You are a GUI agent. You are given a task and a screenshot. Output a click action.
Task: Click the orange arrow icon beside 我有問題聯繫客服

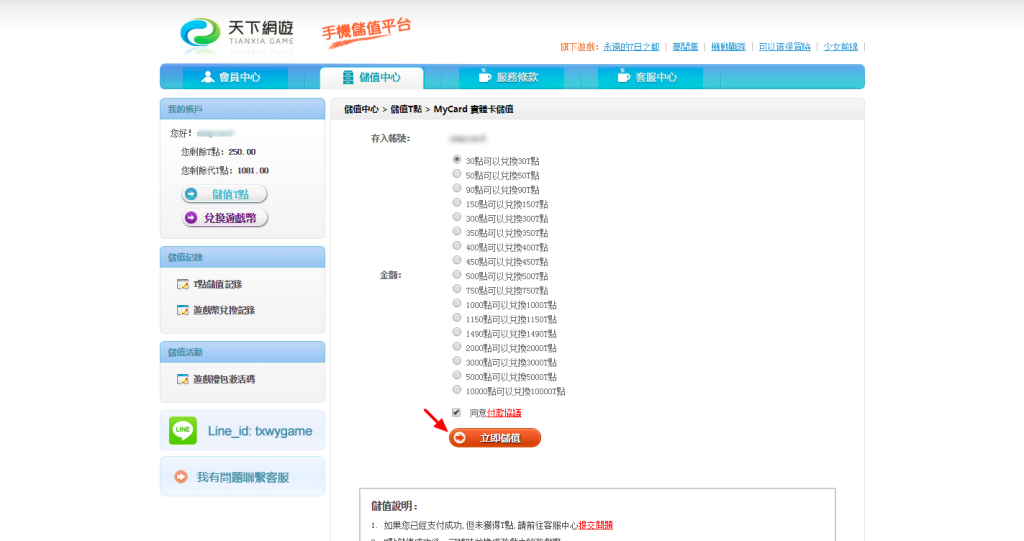tap(181, 477)
